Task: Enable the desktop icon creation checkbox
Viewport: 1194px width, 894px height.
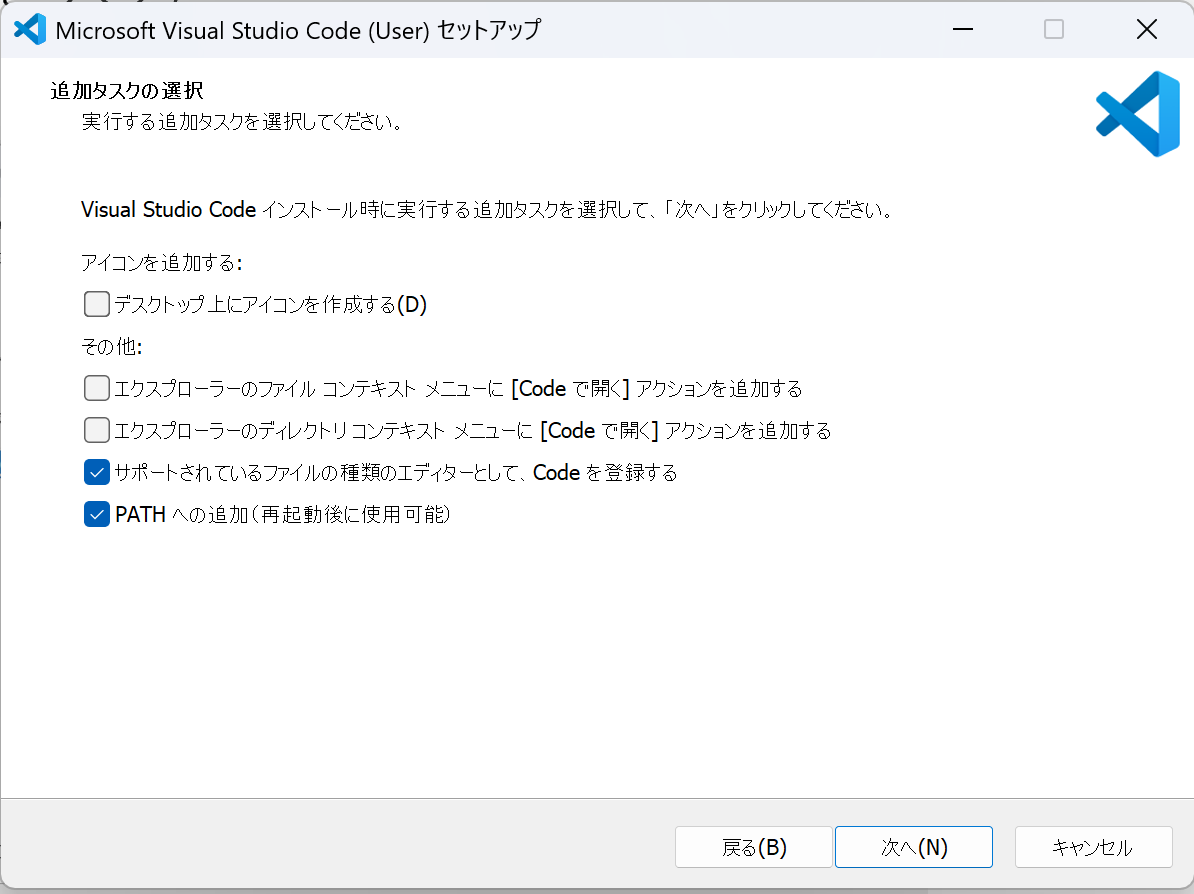Action: (x=97, y=305)
